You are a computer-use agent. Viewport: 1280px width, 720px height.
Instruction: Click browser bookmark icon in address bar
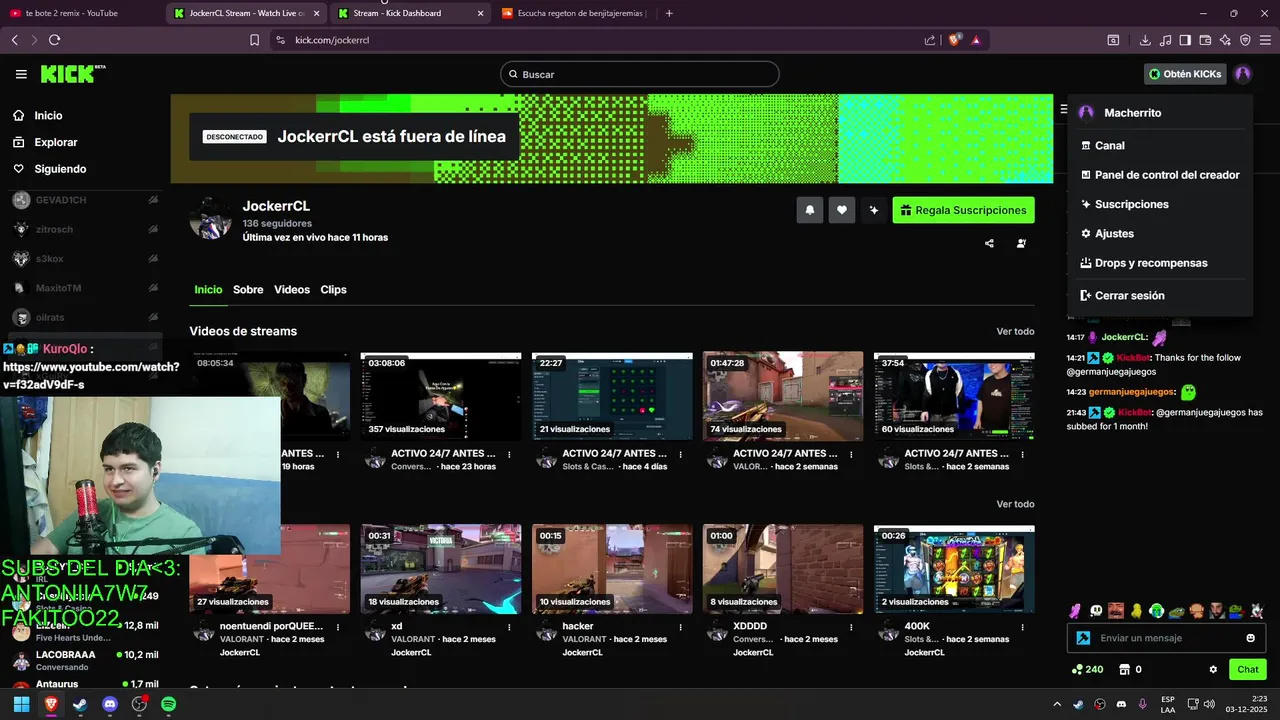(x=254, y=40)
